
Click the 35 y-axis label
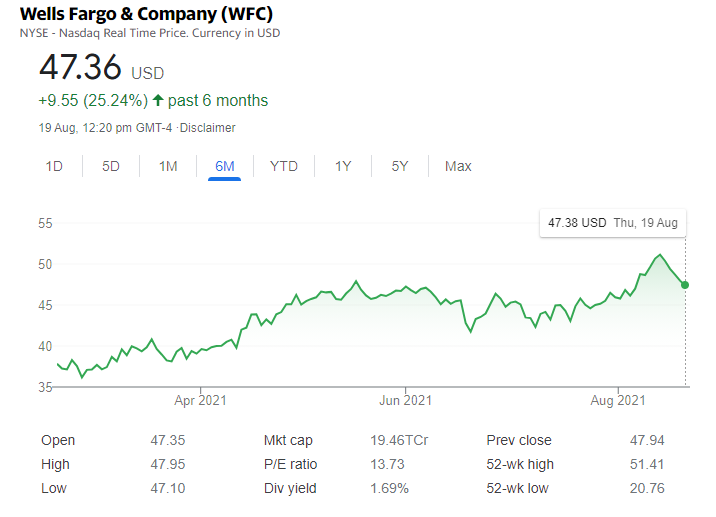[45, 387]
